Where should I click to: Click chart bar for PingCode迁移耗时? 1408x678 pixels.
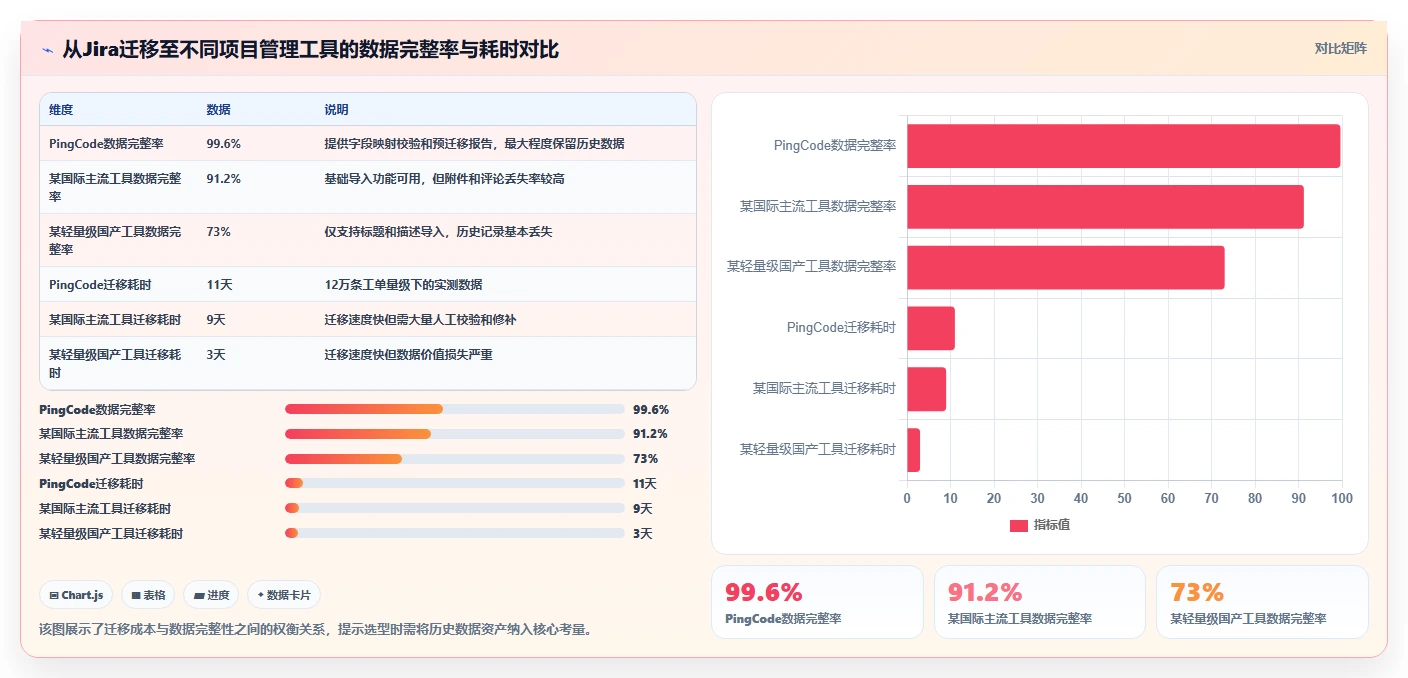point(931,328)
